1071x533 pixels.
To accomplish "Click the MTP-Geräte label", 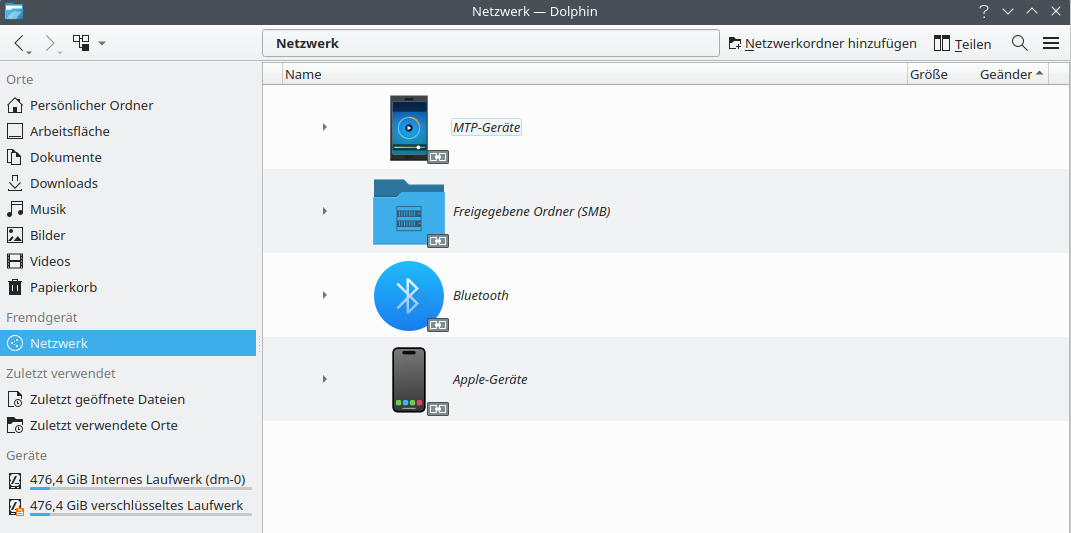I will pos(486,127).
